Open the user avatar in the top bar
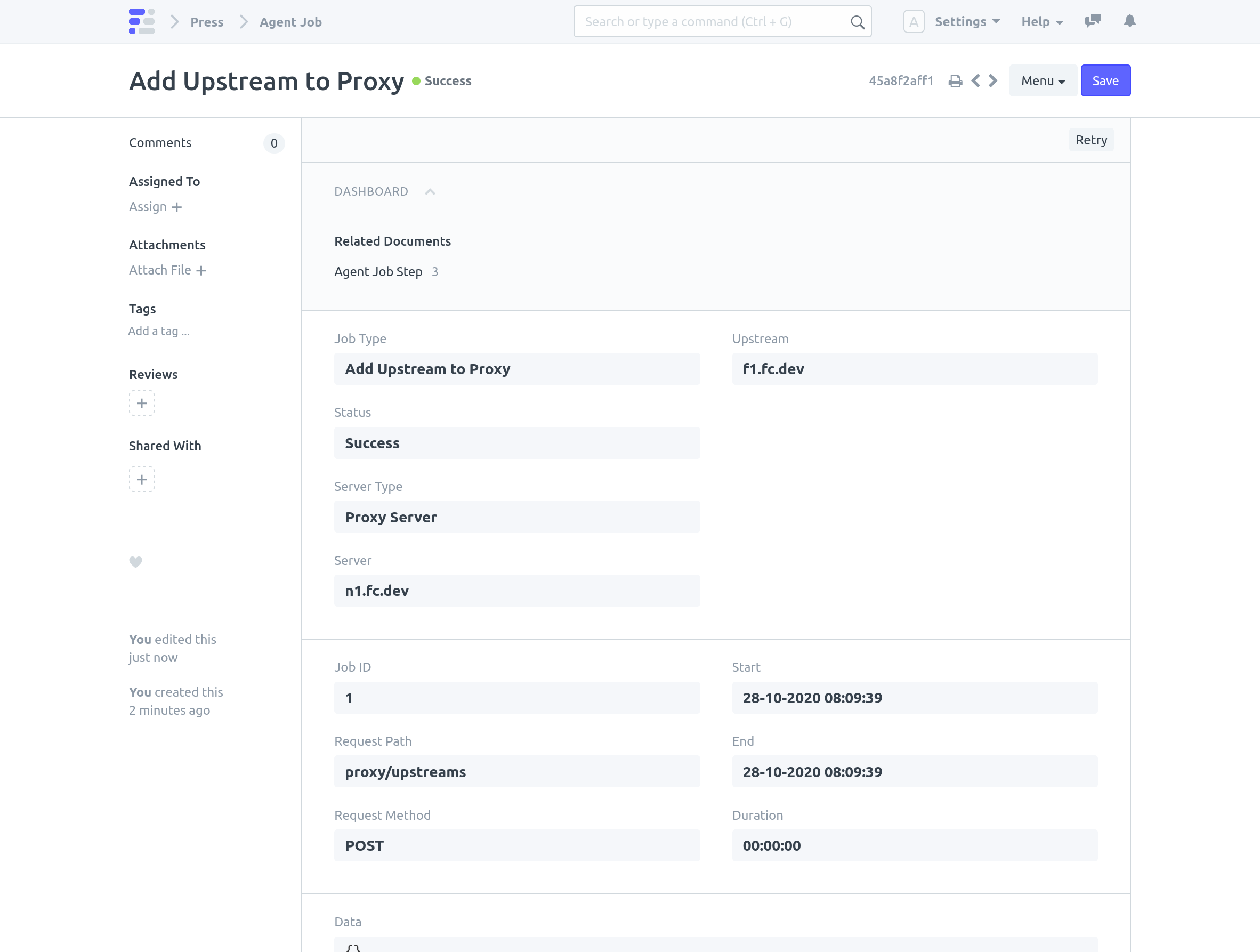Viewport: 1260px width, 952px height. pos(914,21)
